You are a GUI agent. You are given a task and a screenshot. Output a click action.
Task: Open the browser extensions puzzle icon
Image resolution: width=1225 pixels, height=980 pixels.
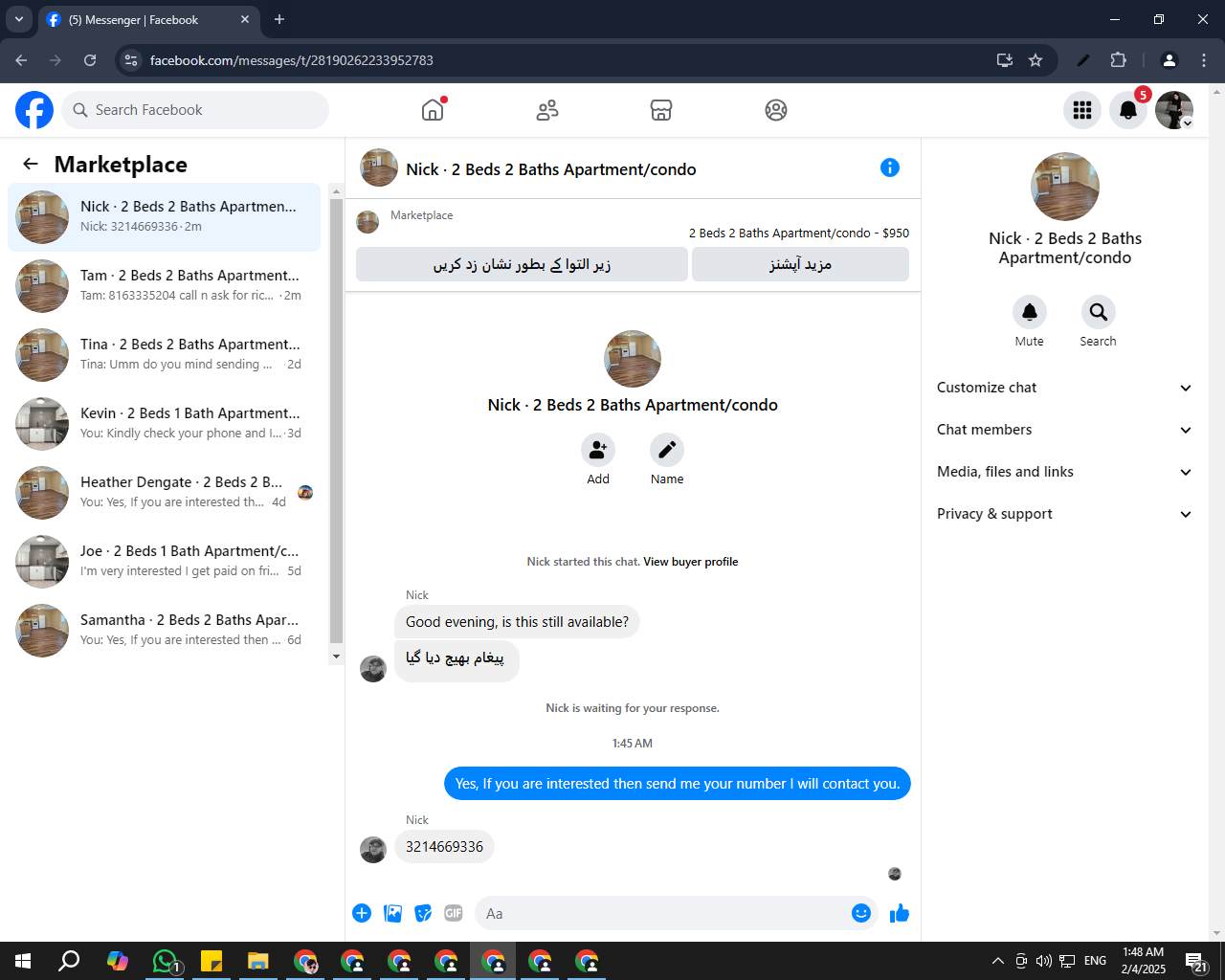pos(1118,60)
